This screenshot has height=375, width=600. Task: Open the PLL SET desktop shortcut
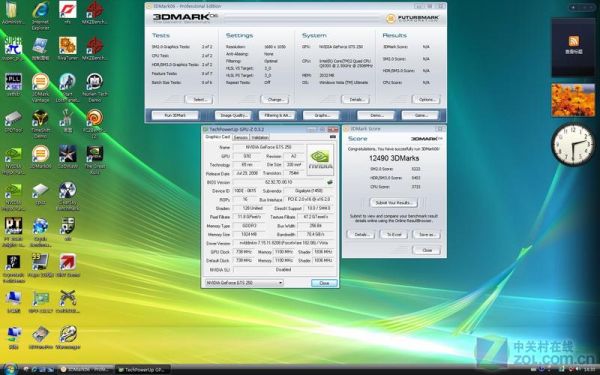point(13,85)
